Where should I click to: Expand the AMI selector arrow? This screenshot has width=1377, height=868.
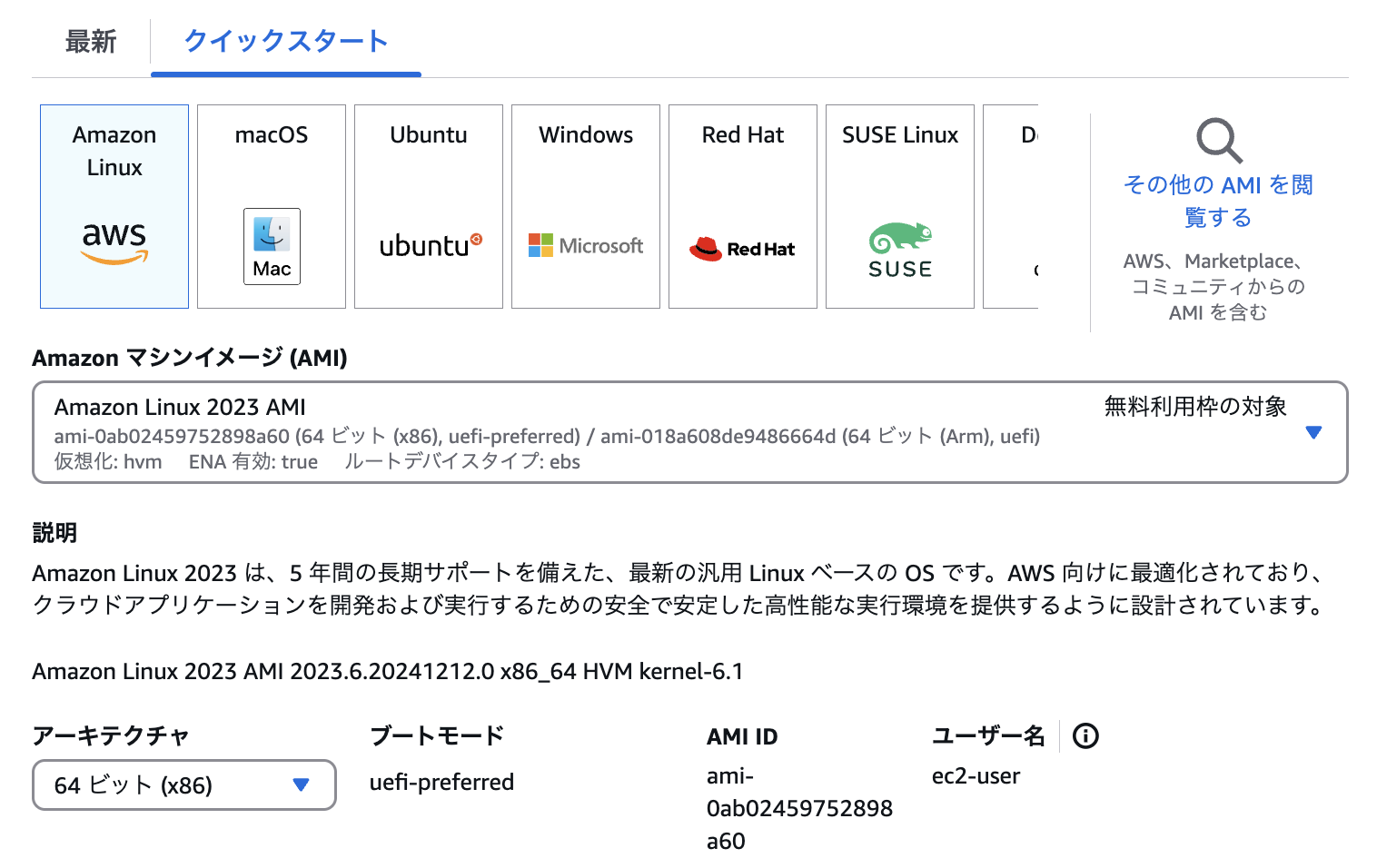pos(1313,432)
